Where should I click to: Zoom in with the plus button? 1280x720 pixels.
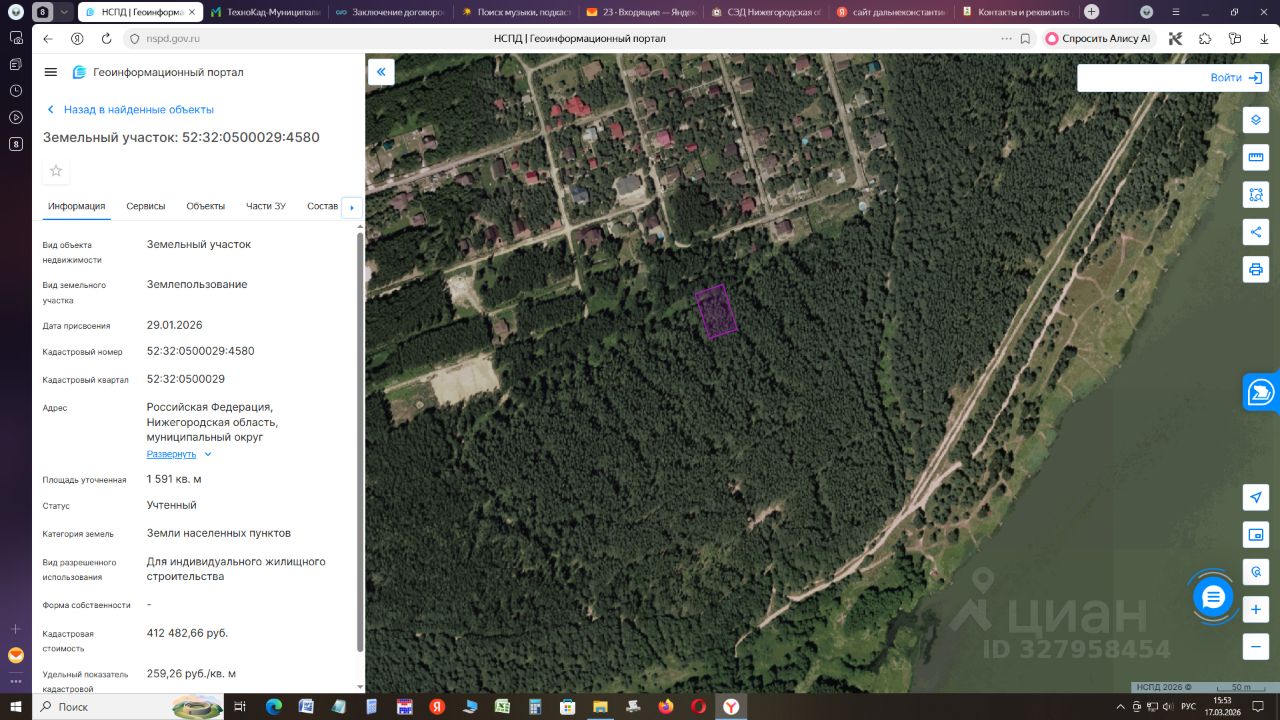pyautogui.click(x=1256, y=609)
